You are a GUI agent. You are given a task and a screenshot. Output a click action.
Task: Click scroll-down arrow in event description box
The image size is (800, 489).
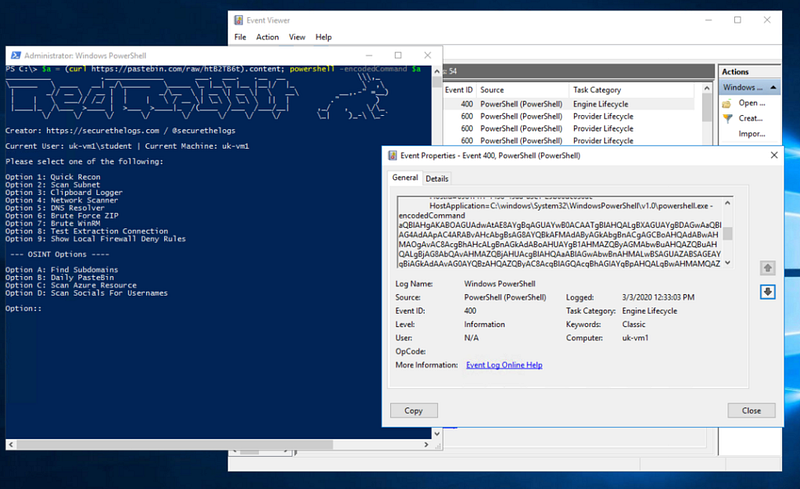point(728,263)
